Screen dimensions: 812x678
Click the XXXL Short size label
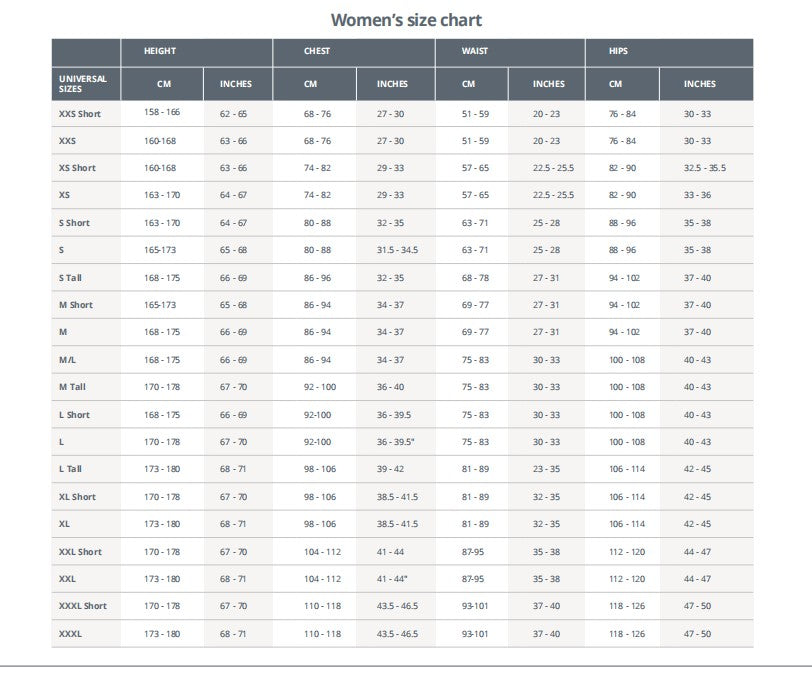83,606
